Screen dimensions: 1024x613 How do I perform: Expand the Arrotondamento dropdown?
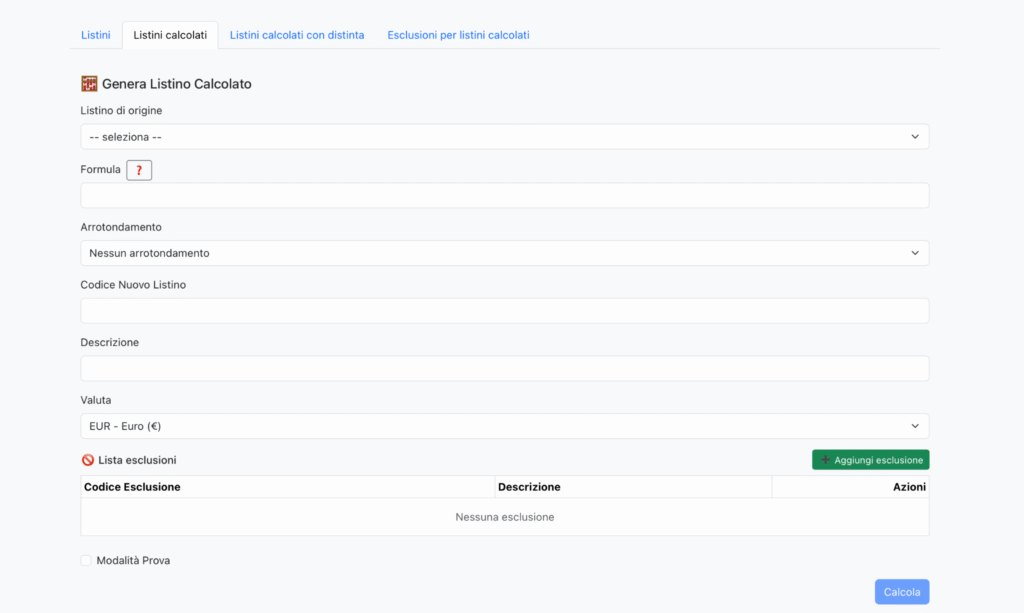(x=504, y=253)
